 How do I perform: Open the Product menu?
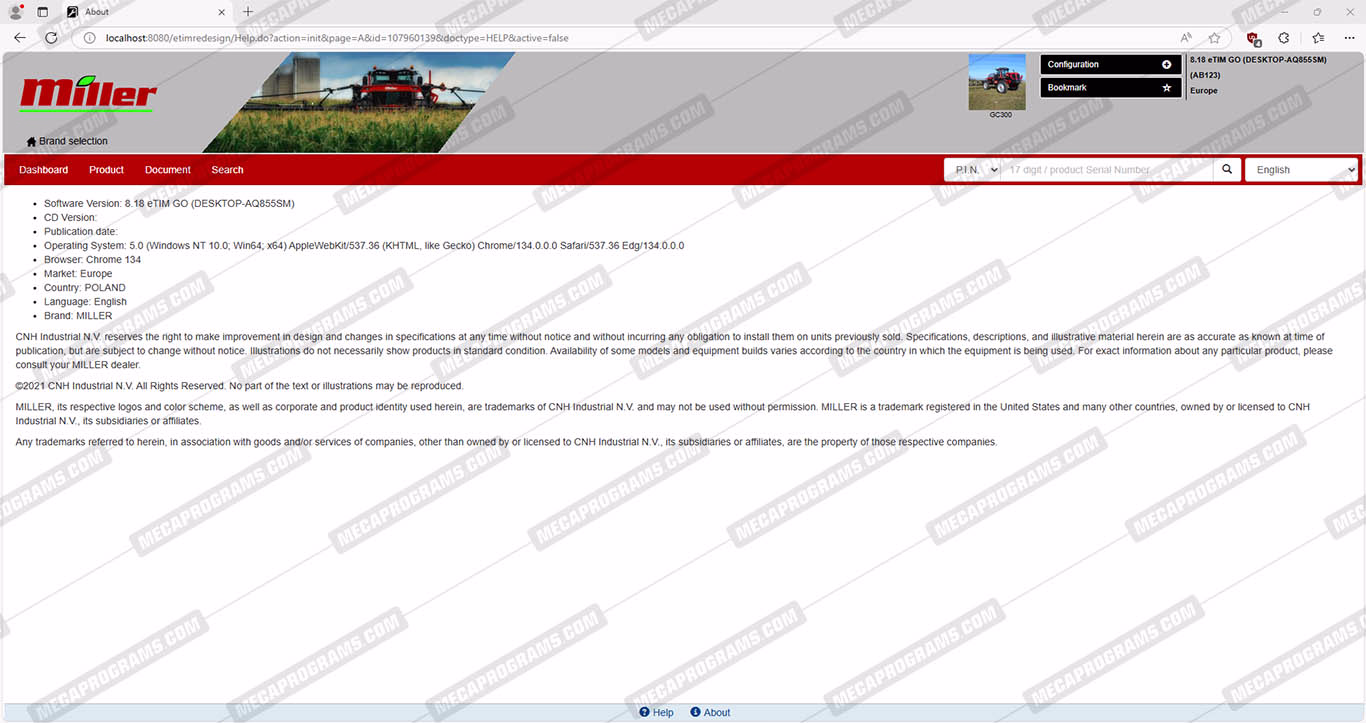click(x=106, y=170)
